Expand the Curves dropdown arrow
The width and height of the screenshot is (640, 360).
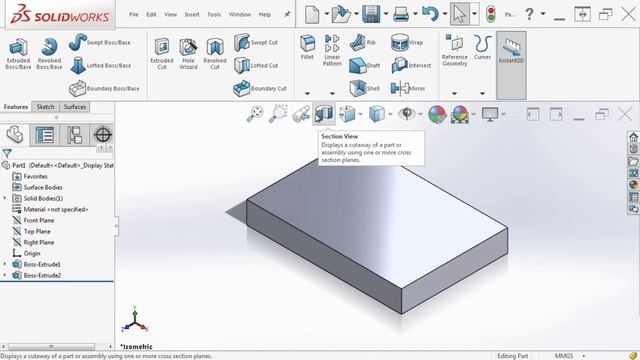[x=482, y=93]
